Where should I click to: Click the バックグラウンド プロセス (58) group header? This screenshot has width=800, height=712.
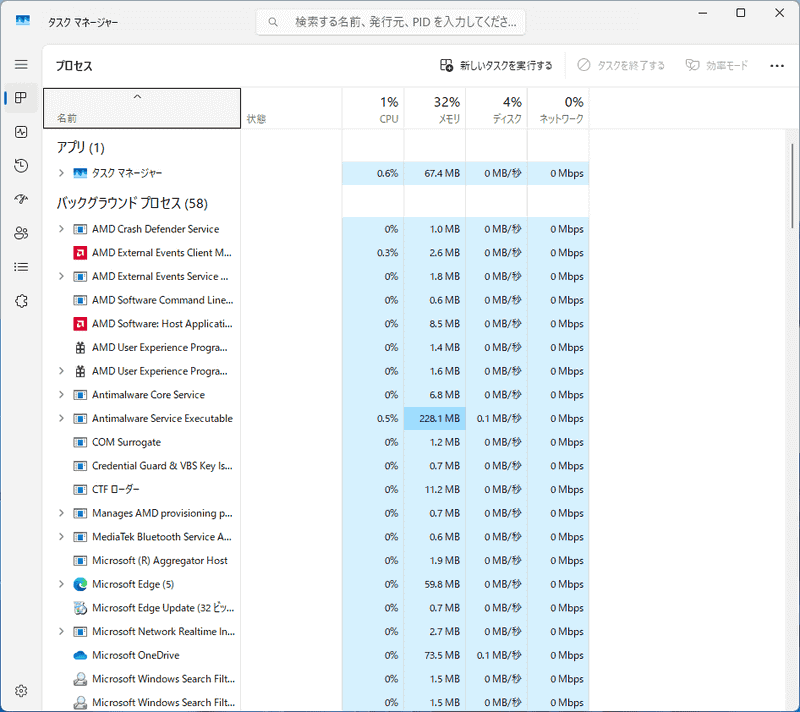[x=132, y=204]
